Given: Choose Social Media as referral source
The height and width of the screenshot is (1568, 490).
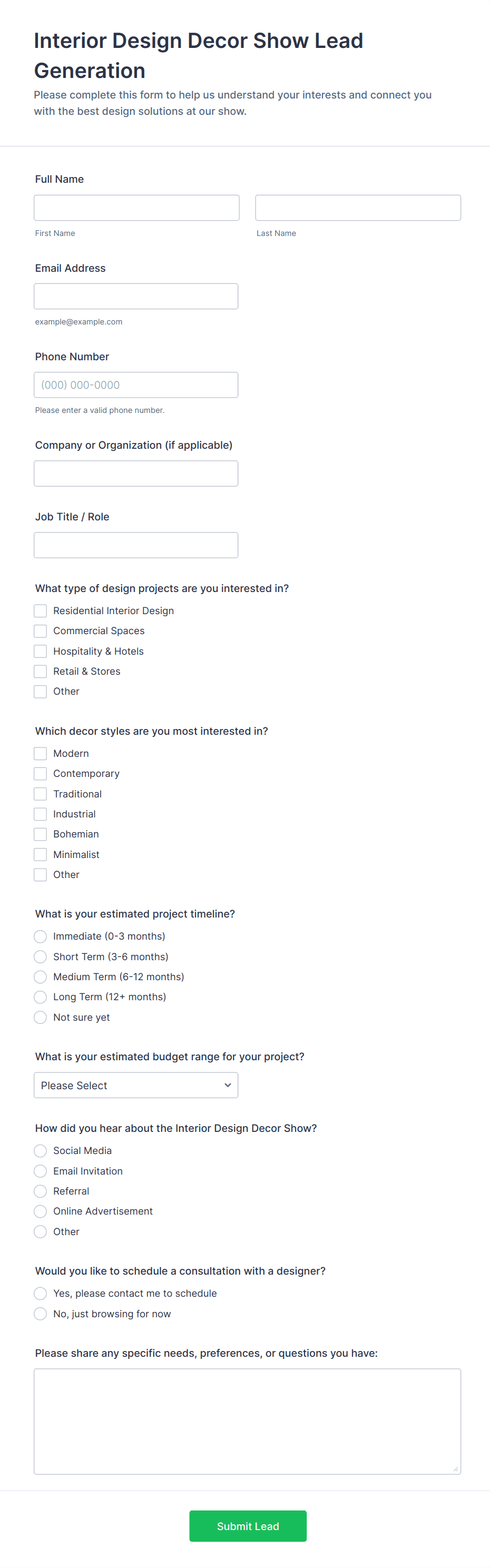Looking at the screenshot, I should (x=40, y=1150).
